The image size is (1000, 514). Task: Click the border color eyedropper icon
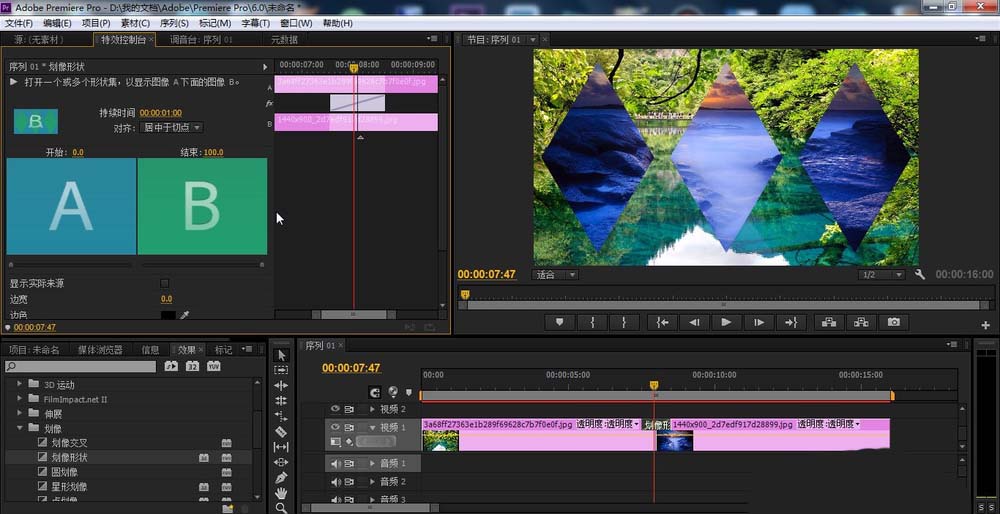point(184,315)
